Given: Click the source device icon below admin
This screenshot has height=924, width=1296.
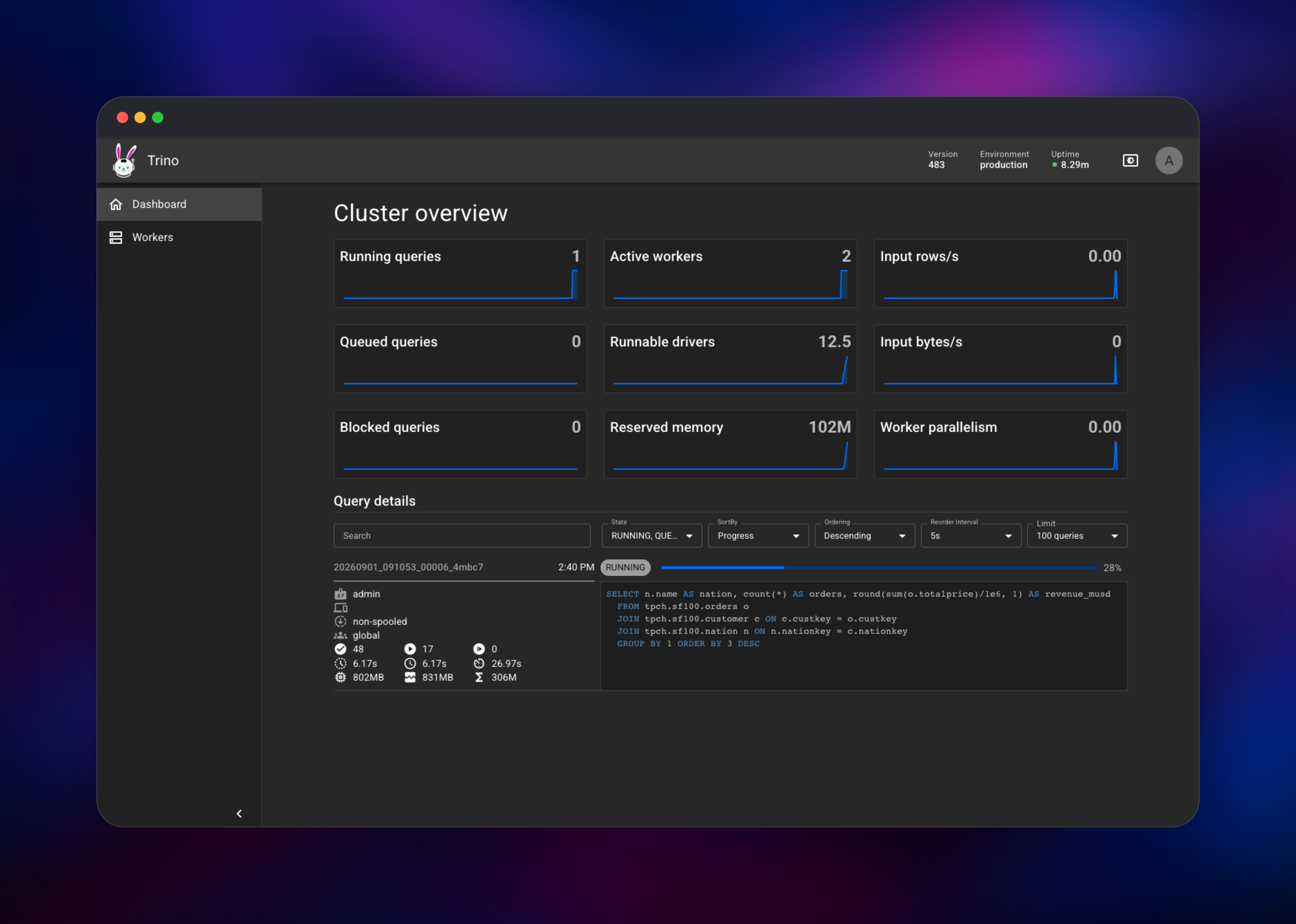Looking at the screenshot, I should (340, 608).
